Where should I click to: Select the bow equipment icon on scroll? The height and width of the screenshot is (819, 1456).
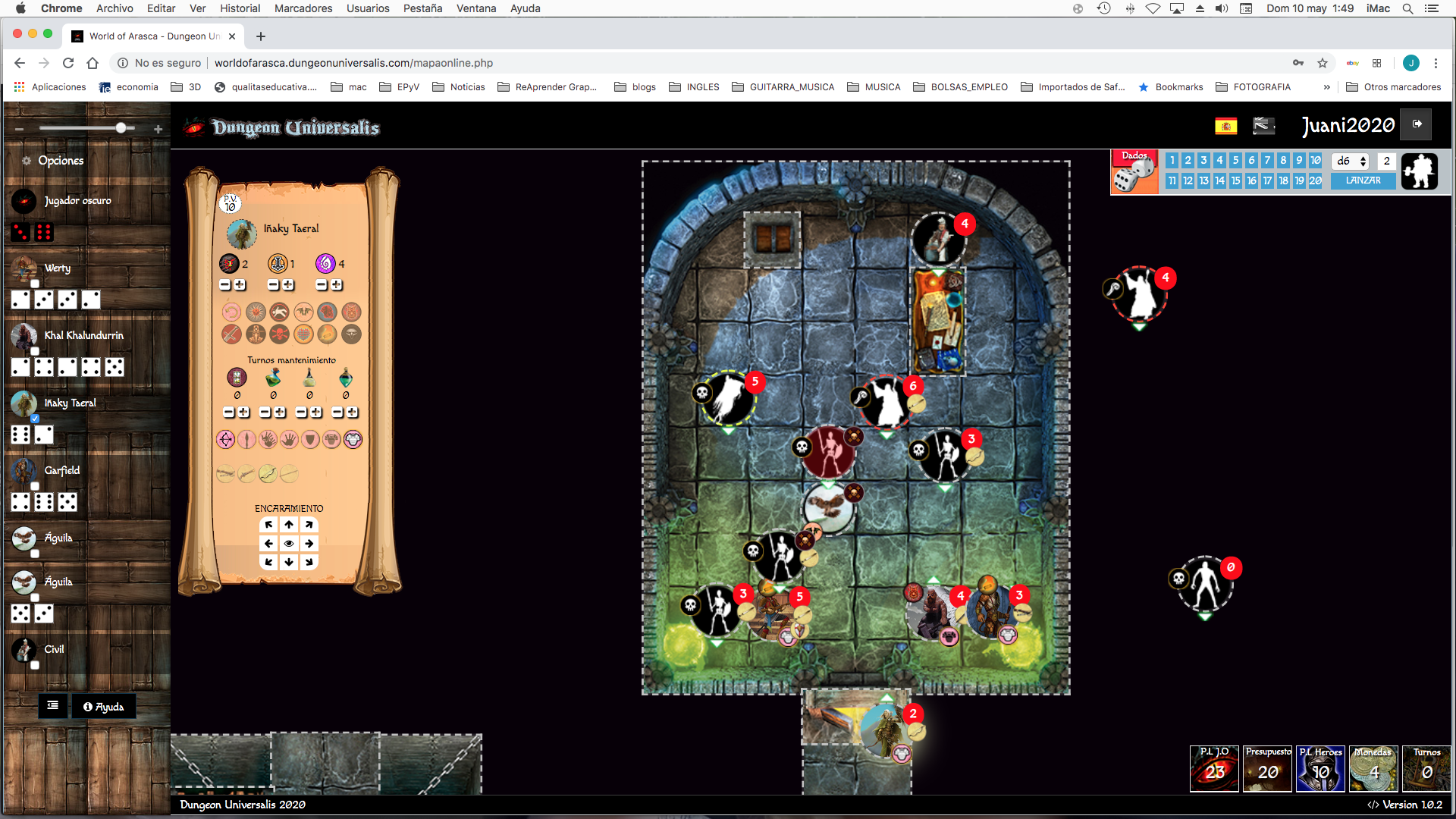click(225, 440)
